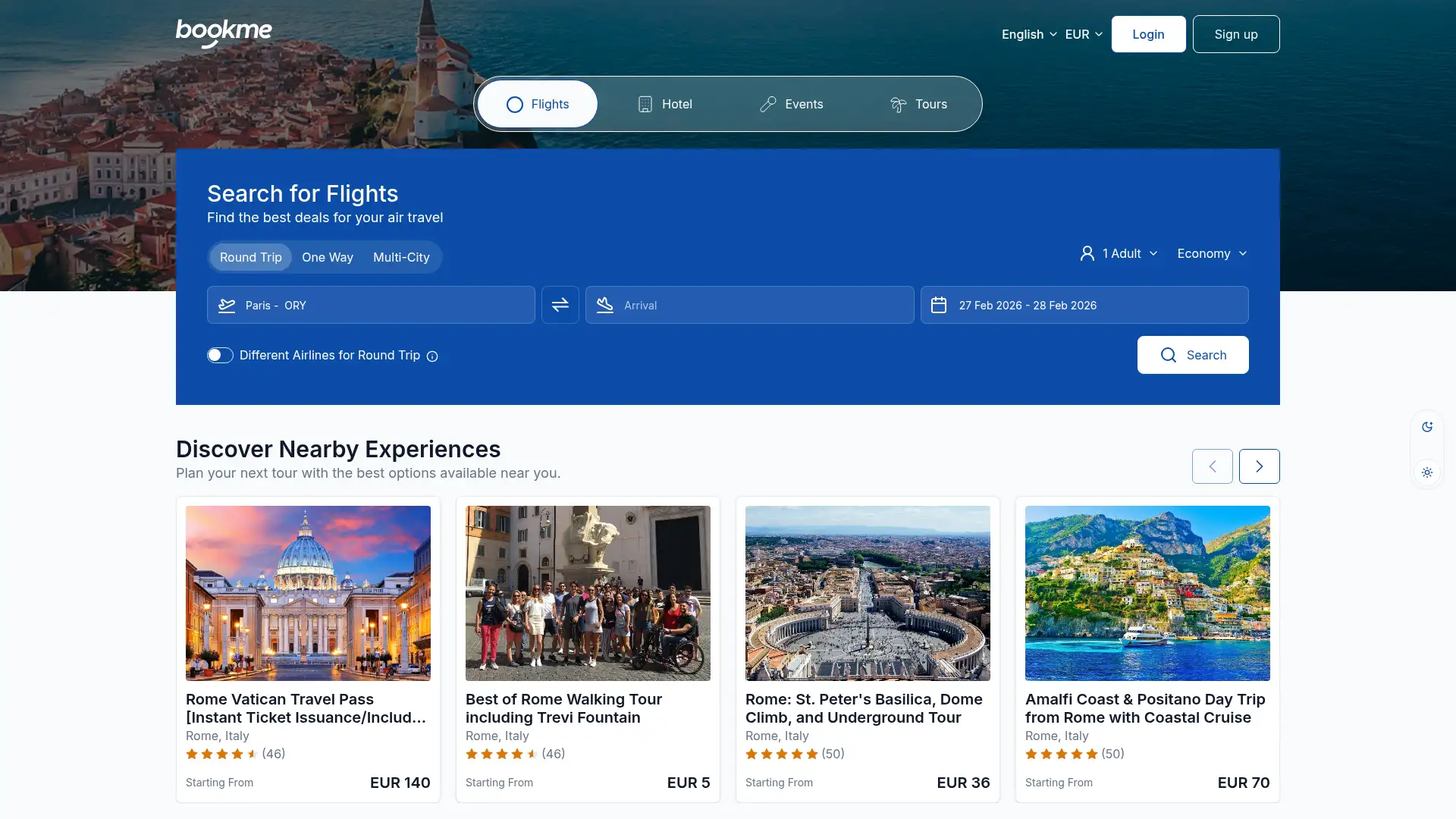Click the swap departure and arrival icon
1456x819 pixels.
tap(560, 305)
